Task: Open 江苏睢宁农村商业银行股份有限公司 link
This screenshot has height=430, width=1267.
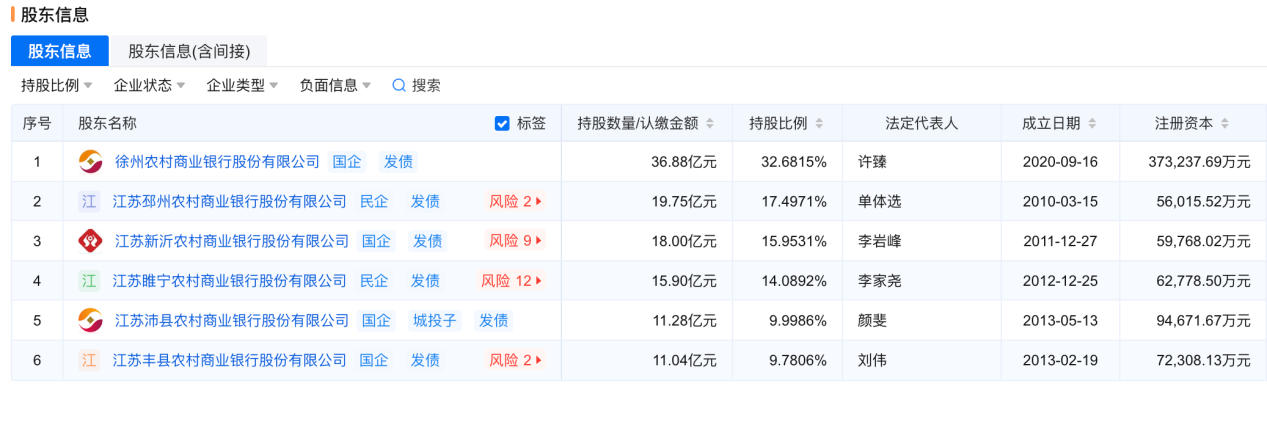Action: click(230, 281)
